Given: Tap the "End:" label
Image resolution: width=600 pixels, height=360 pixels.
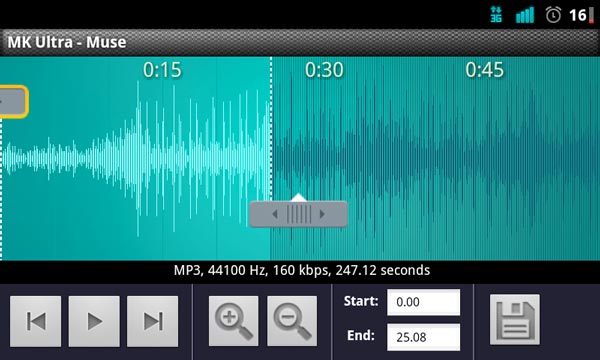Looking at the screenshot, I should tap(361, 336).
